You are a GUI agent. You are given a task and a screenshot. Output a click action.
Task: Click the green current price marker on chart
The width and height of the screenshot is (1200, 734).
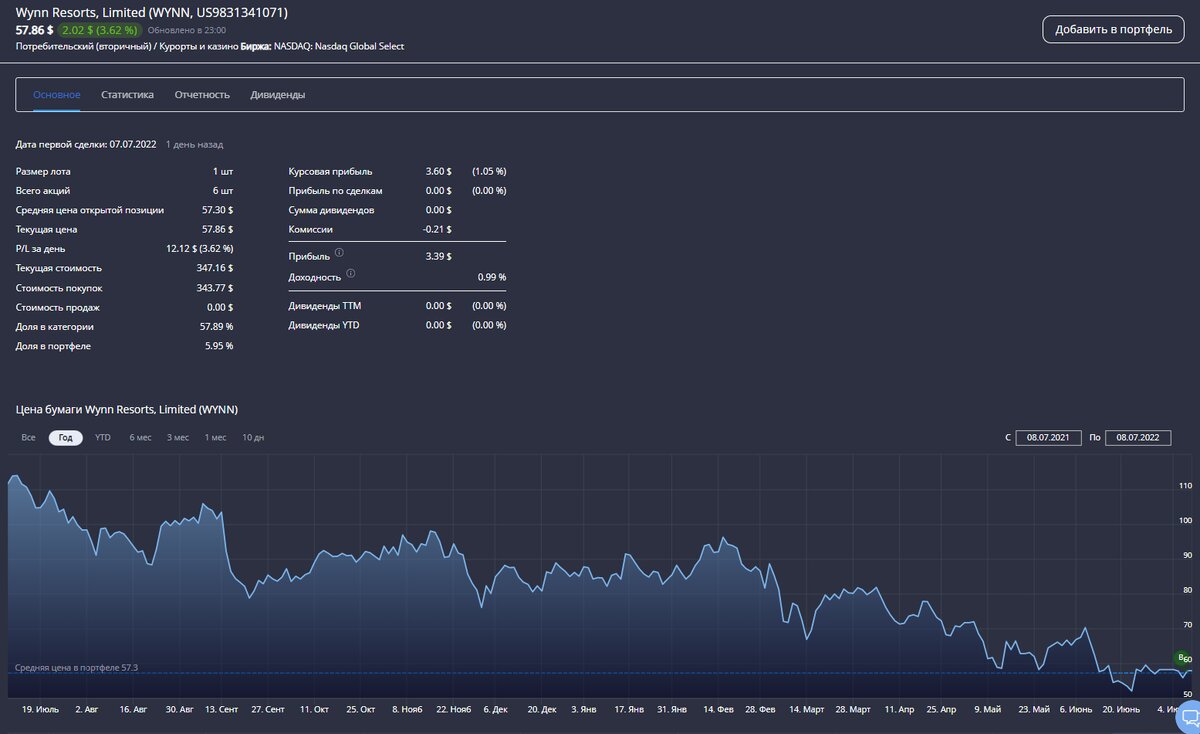click(x=1182, y=658)
